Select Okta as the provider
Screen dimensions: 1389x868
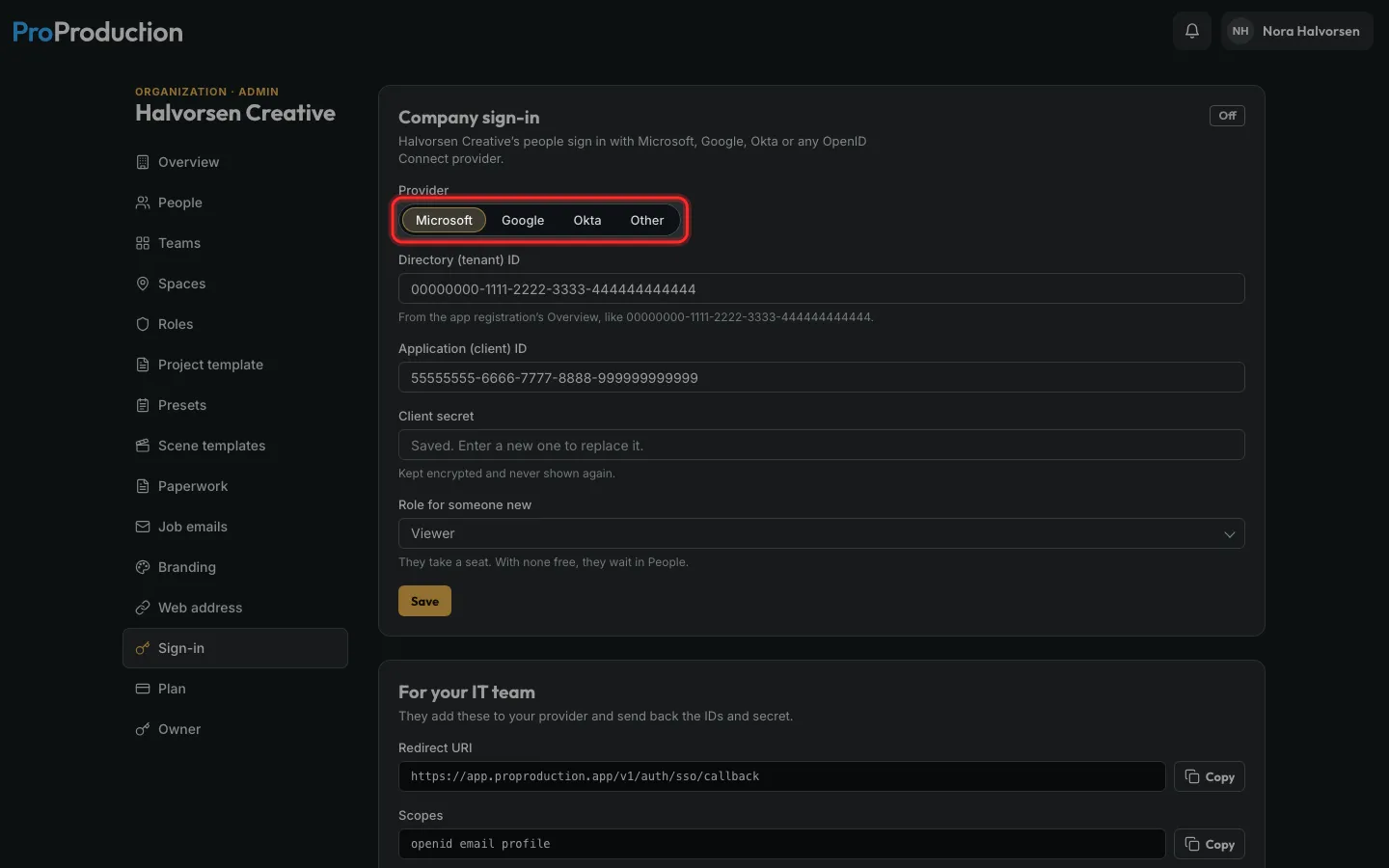pyautogui.click(x=587, y=220)
